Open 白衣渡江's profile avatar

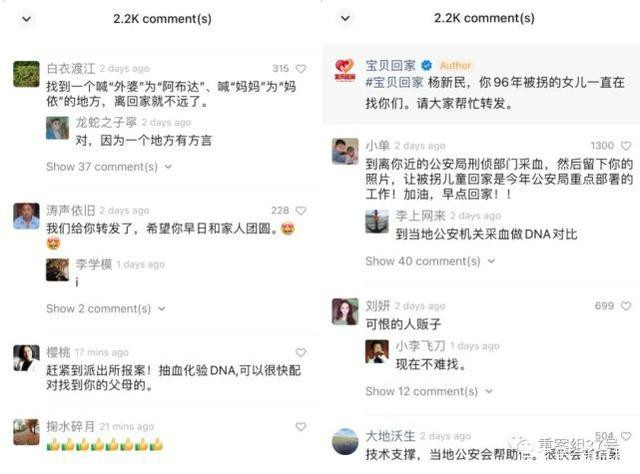[26, 74]
